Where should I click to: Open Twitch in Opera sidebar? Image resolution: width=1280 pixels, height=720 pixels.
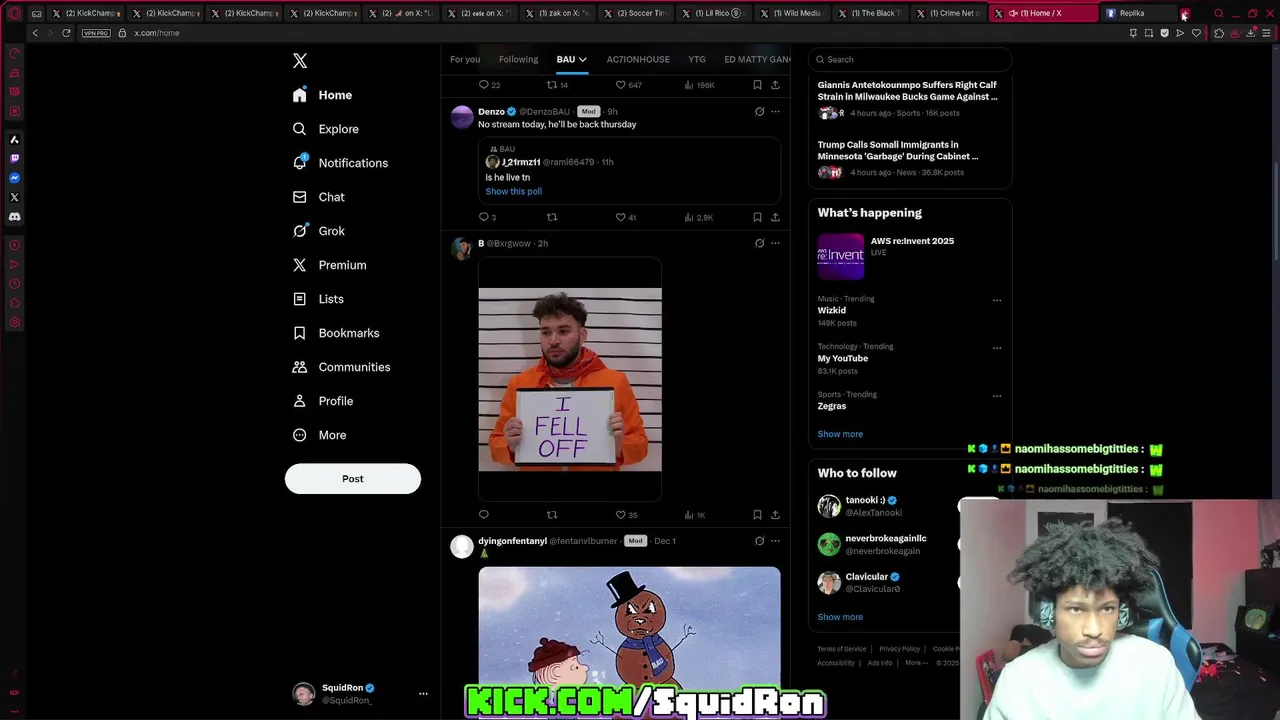tap(14, 158)
